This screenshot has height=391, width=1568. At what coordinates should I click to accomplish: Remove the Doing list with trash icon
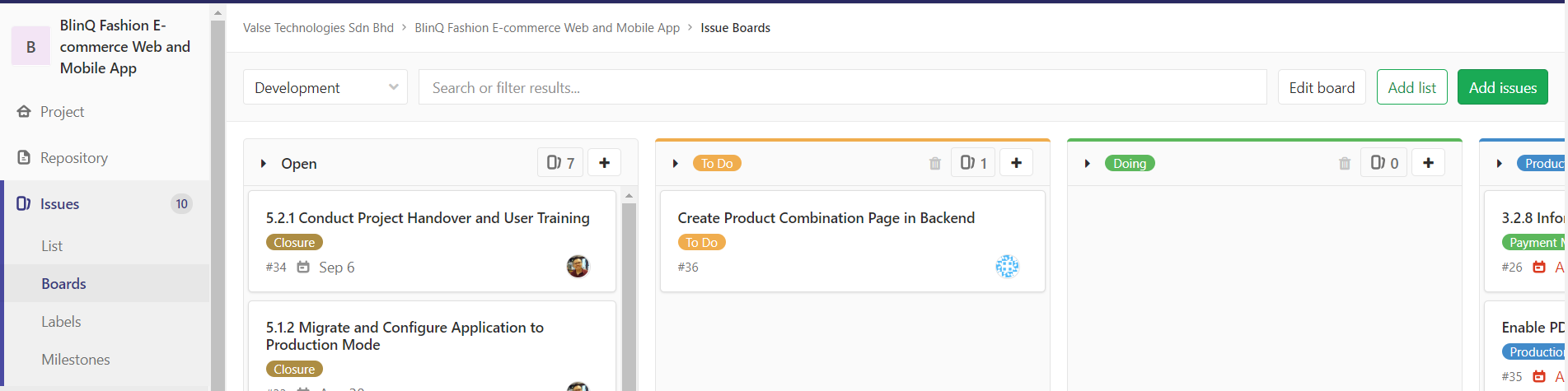1344,163
